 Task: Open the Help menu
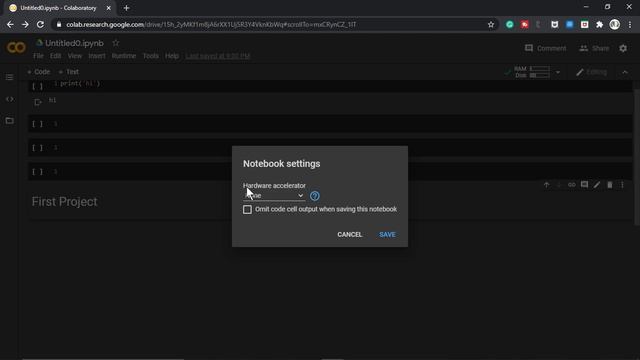pyautogui.click(x=172, y=56)
